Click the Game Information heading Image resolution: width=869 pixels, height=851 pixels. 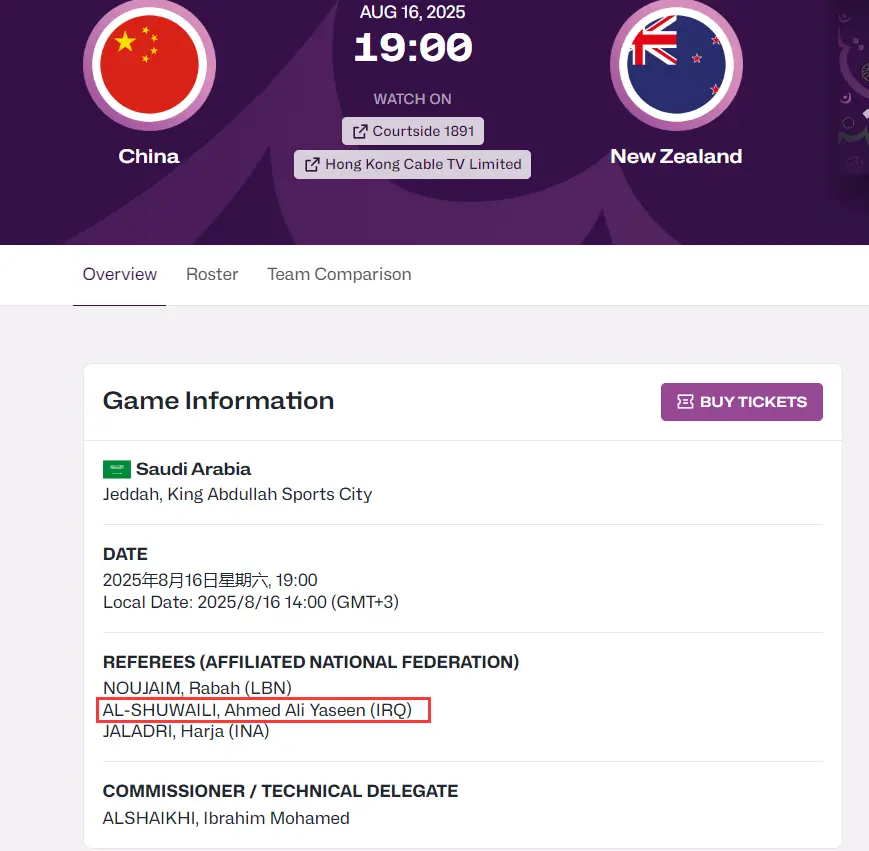[x=218, y=401]
